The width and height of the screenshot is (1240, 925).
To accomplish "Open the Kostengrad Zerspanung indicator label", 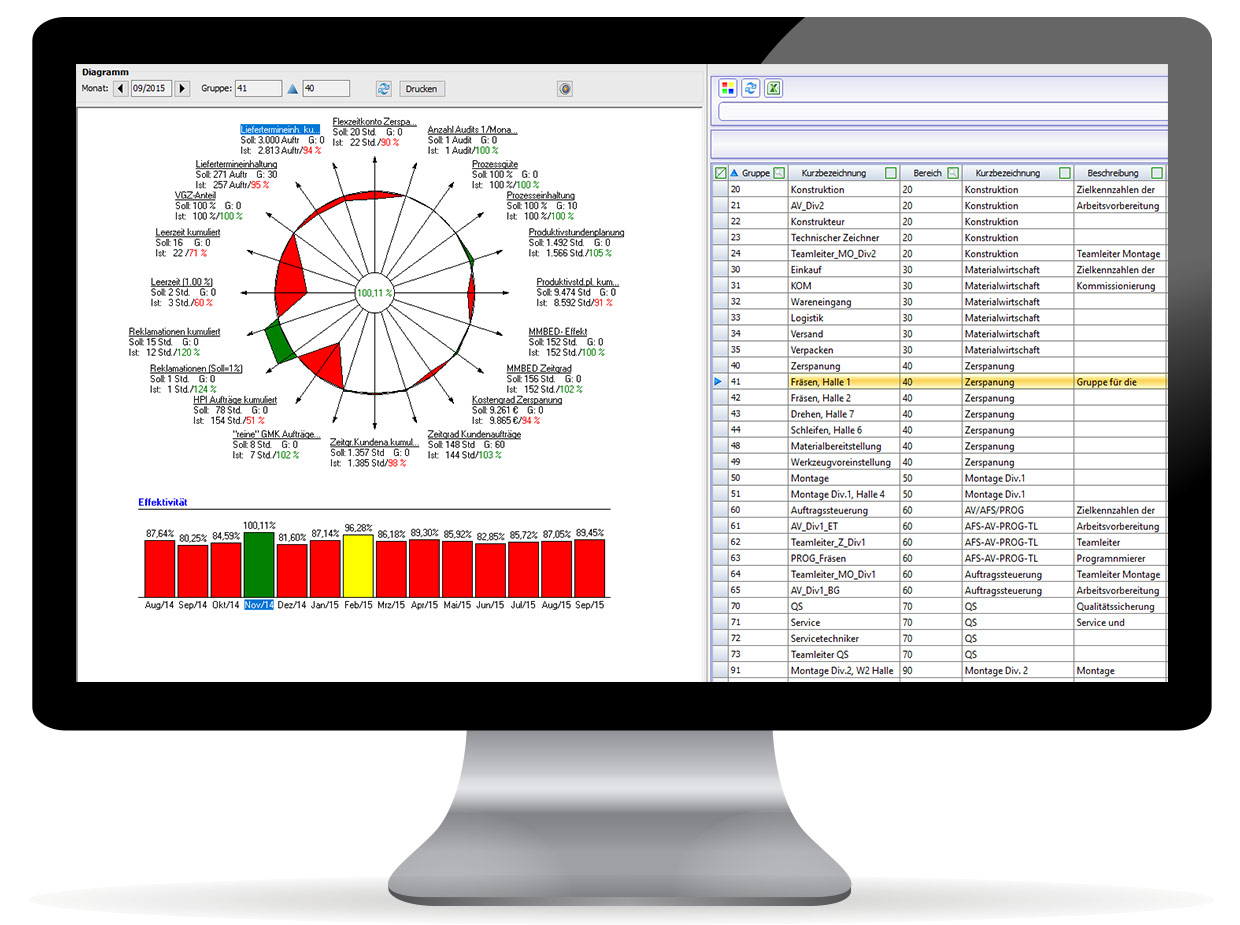I will coord(517,400).
